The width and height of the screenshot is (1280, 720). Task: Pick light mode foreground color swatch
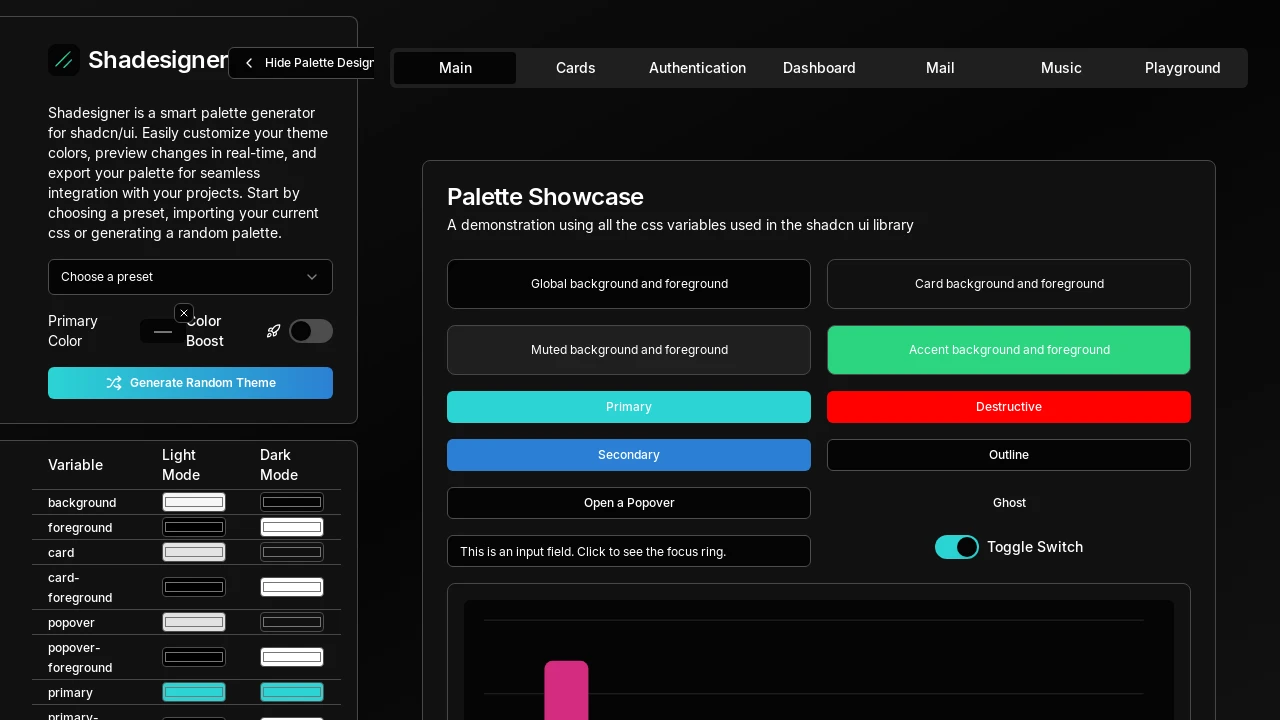pyautogui.click(x=194, y=527)
